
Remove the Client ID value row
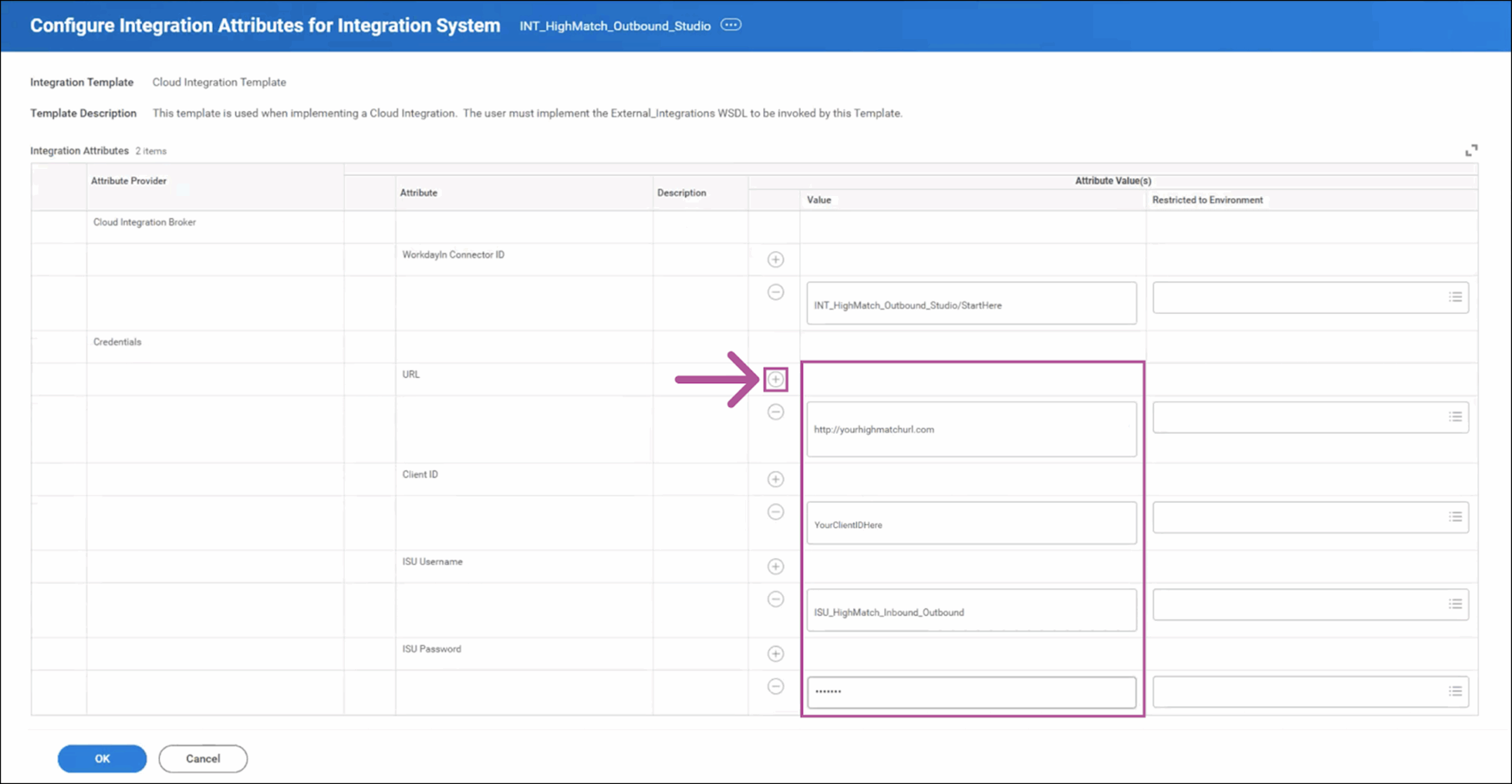pos(775,512)
